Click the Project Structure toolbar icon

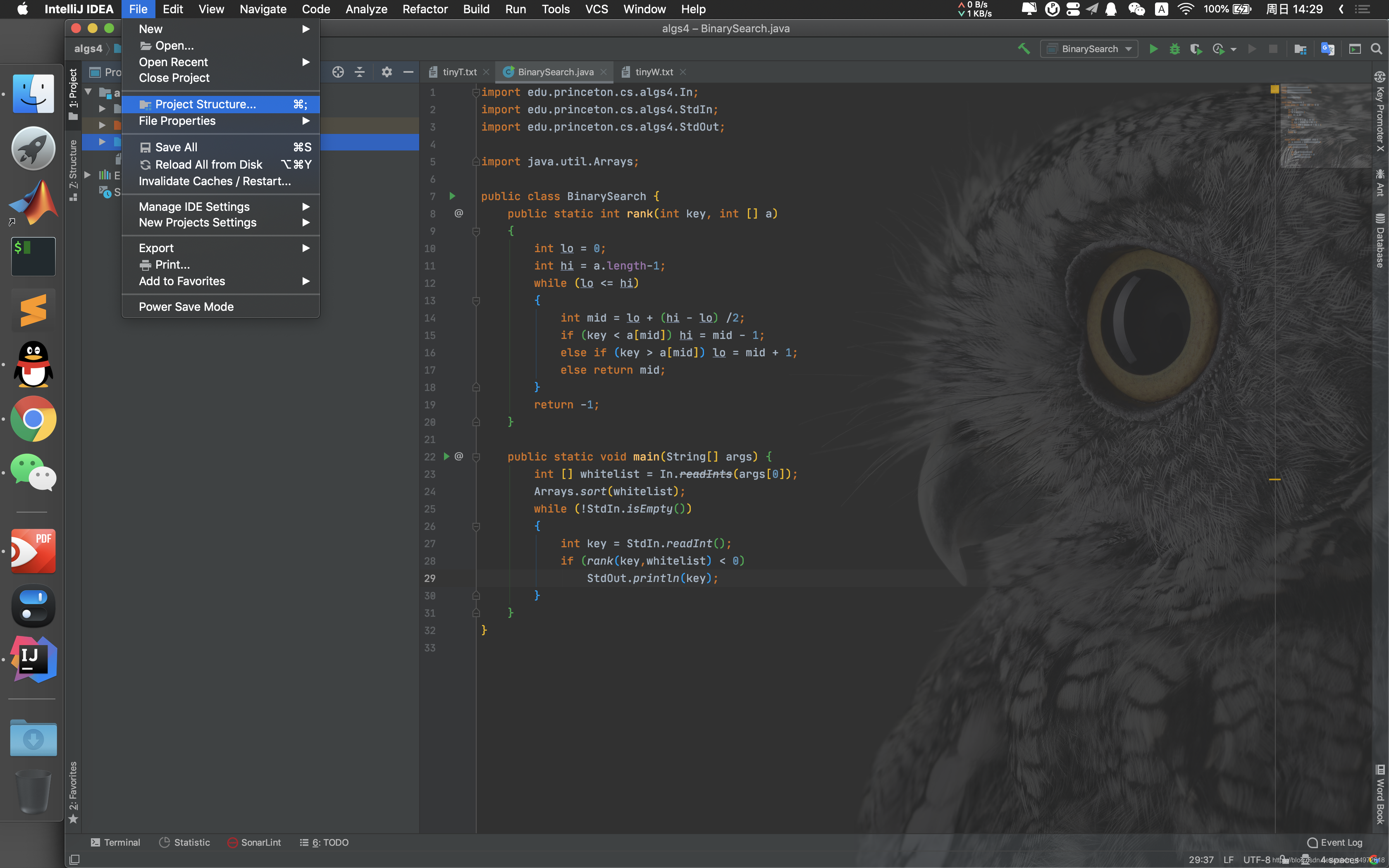(x=1300, y=49)
